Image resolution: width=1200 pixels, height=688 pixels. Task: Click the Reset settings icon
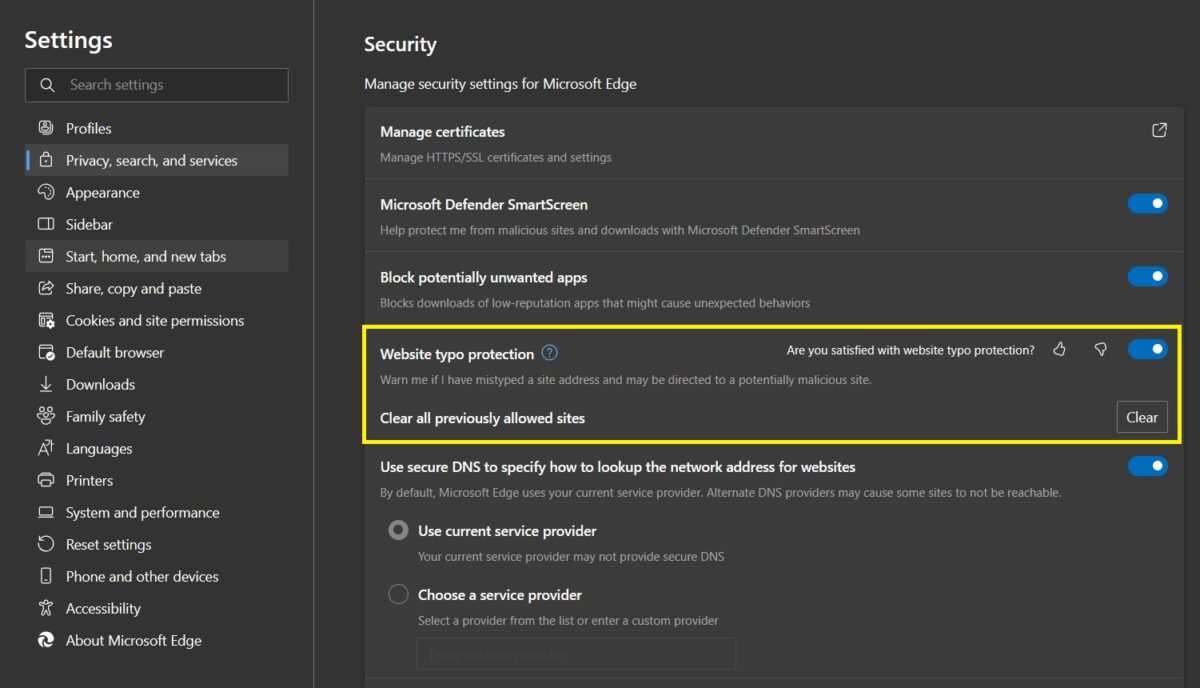46,544
